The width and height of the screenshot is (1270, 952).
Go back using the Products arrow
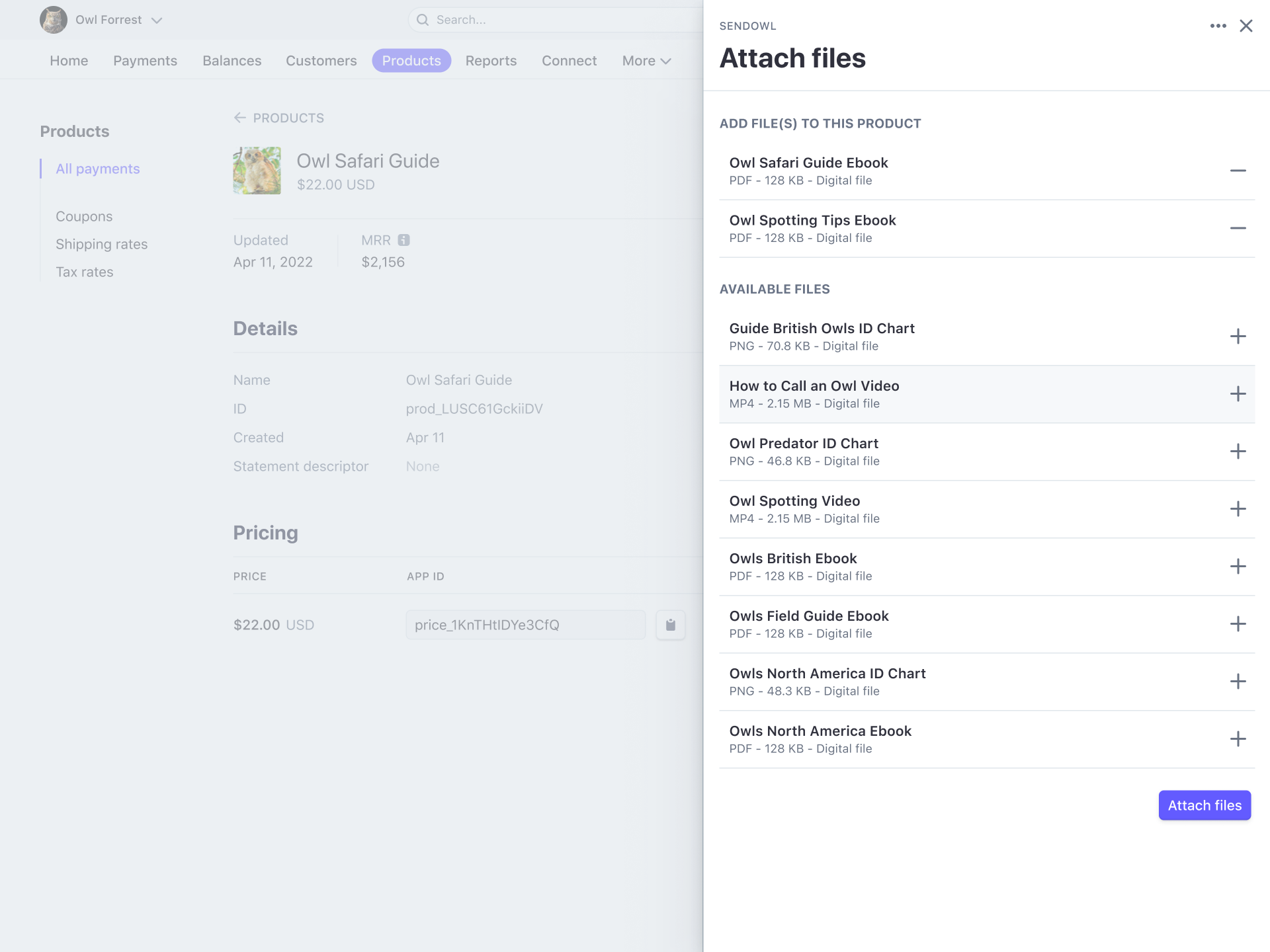click(x=241, y=118)
